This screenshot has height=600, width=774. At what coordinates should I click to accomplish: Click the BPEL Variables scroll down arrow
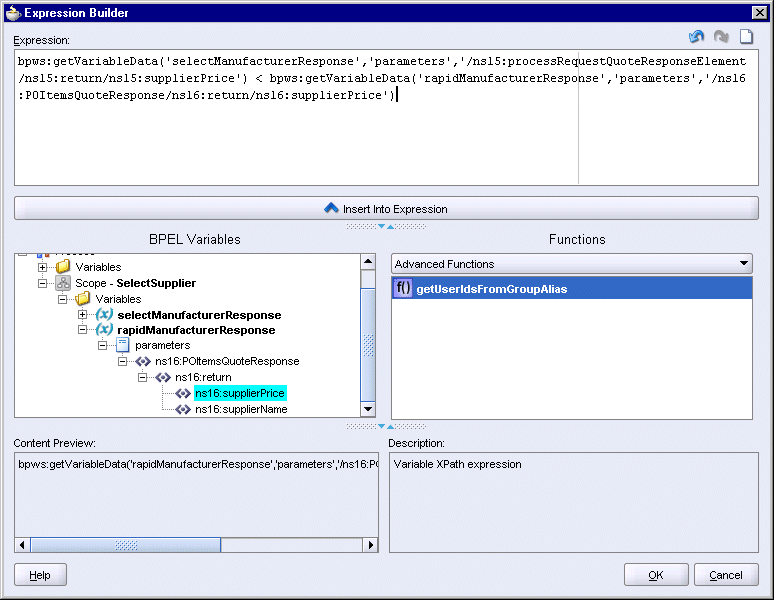tap(368, 409)
